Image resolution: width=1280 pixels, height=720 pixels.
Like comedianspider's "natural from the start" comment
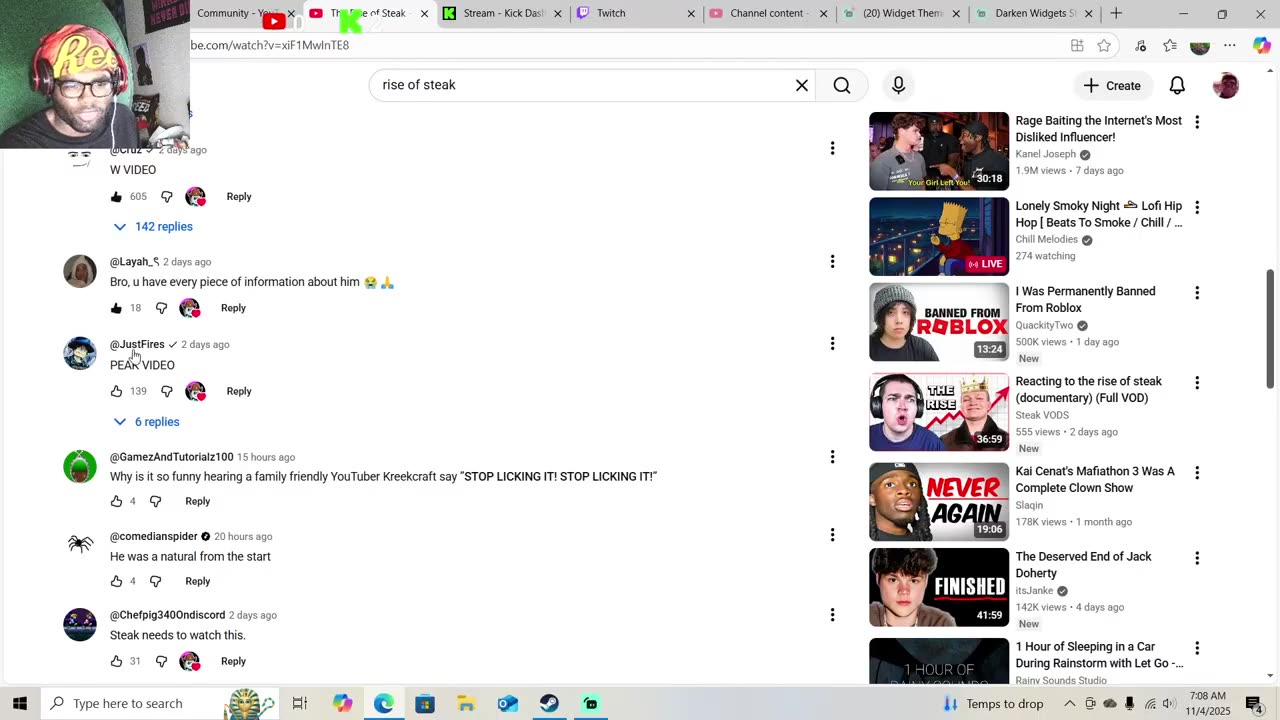tap(116, 581)
